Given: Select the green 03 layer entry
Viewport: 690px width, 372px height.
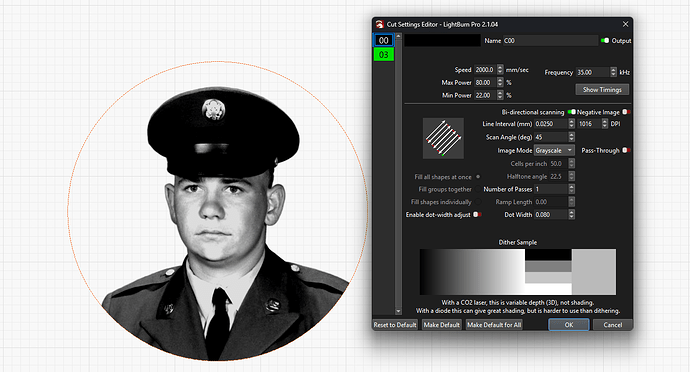Looking at the screenshot, I should pos(383,55).
